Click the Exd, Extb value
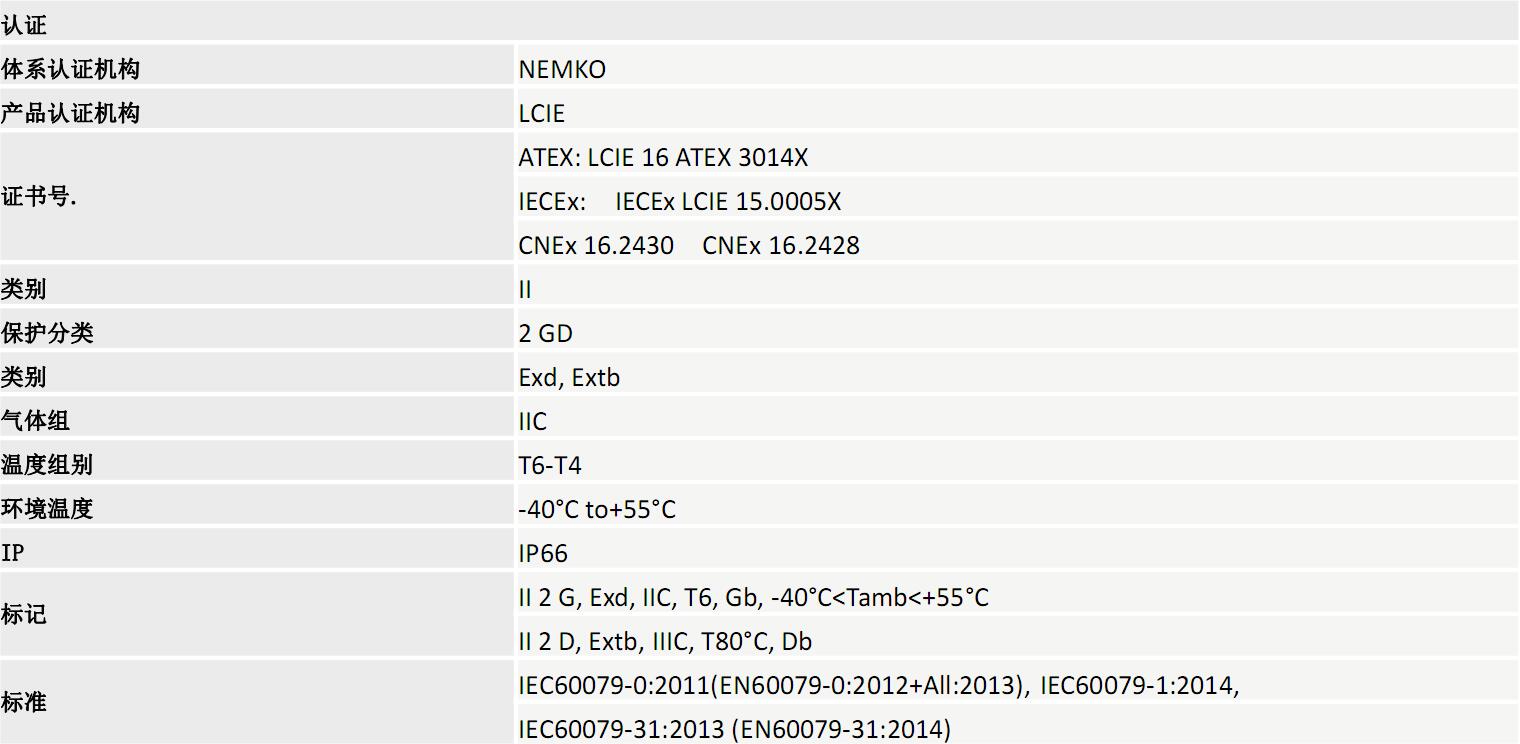Viewport: 1520px width, 744px height. (x=569, y=377)
